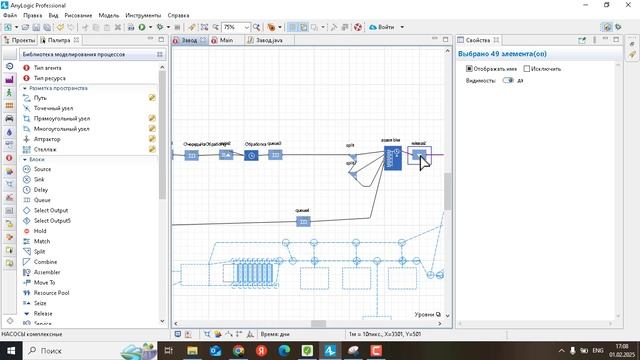640x360 pixels.
Task: Click the Open model folder icon
Action: [x=25, y=27]
